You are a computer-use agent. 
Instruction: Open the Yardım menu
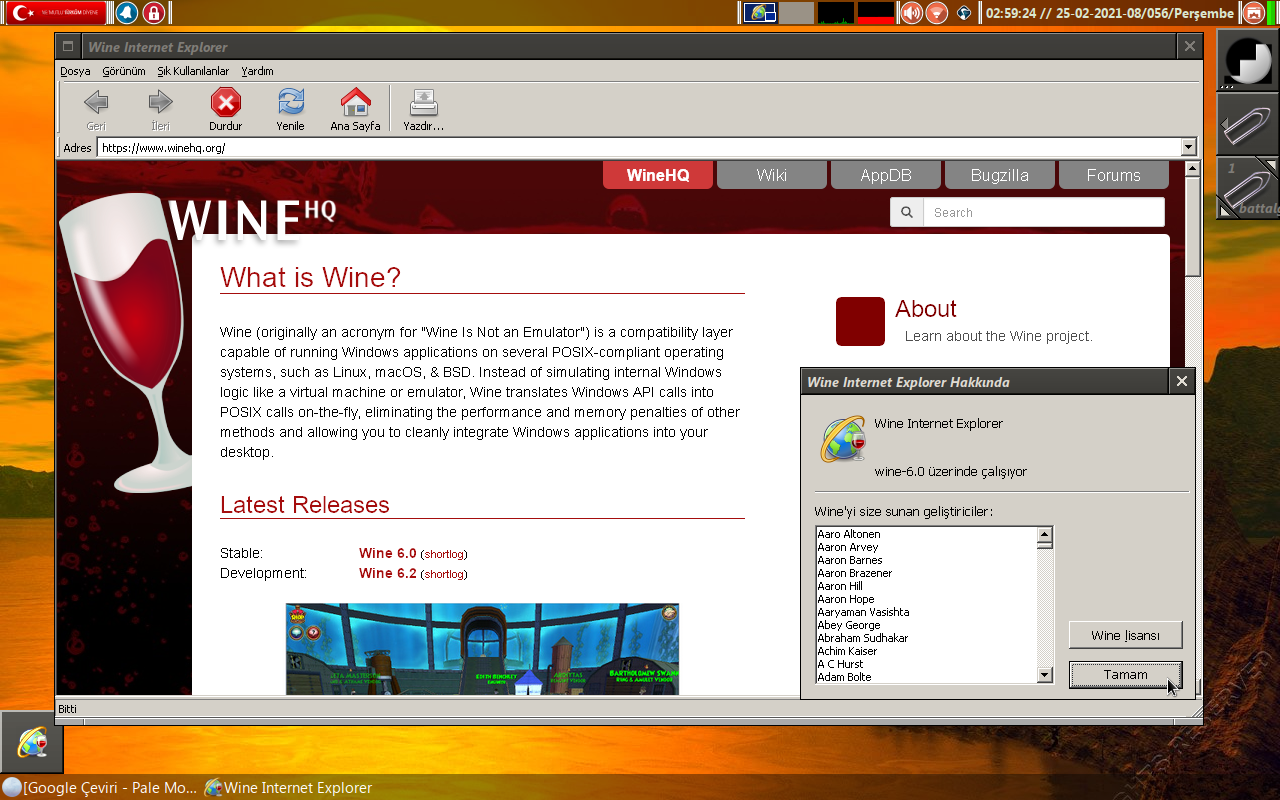tap(257, 71)
